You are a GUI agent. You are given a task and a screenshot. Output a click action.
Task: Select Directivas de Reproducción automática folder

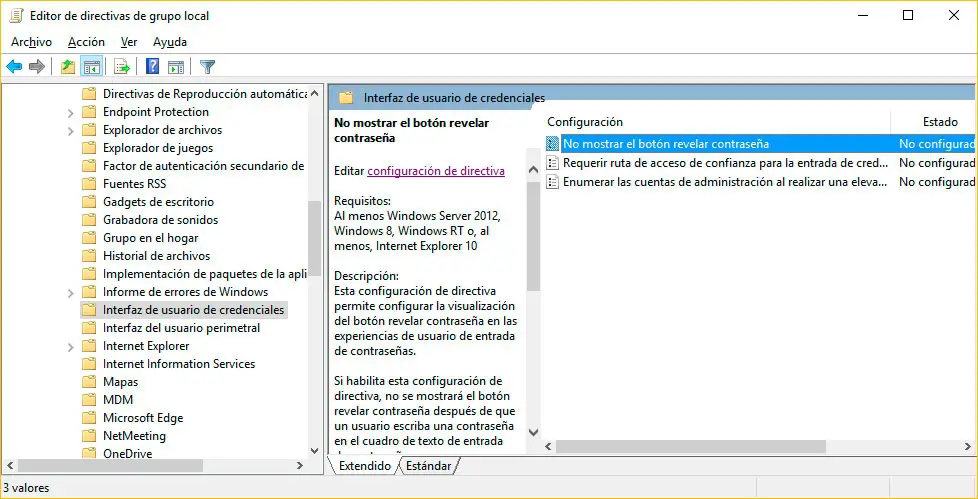pos(205,94)
